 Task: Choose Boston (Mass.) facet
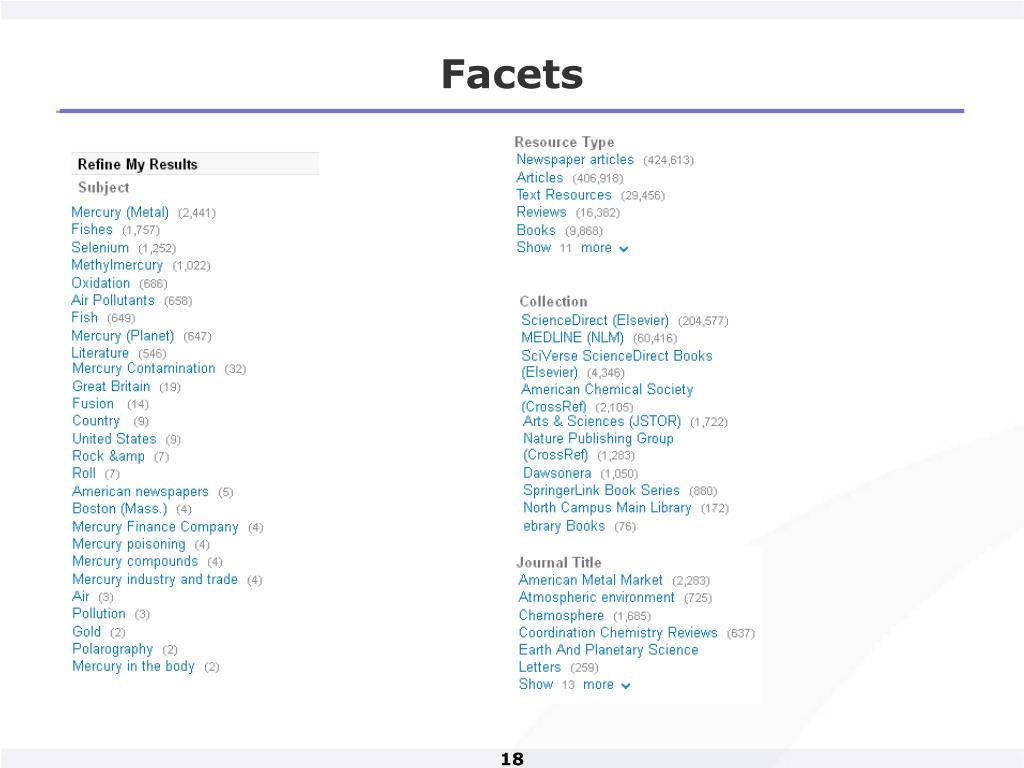coord(120,509)
